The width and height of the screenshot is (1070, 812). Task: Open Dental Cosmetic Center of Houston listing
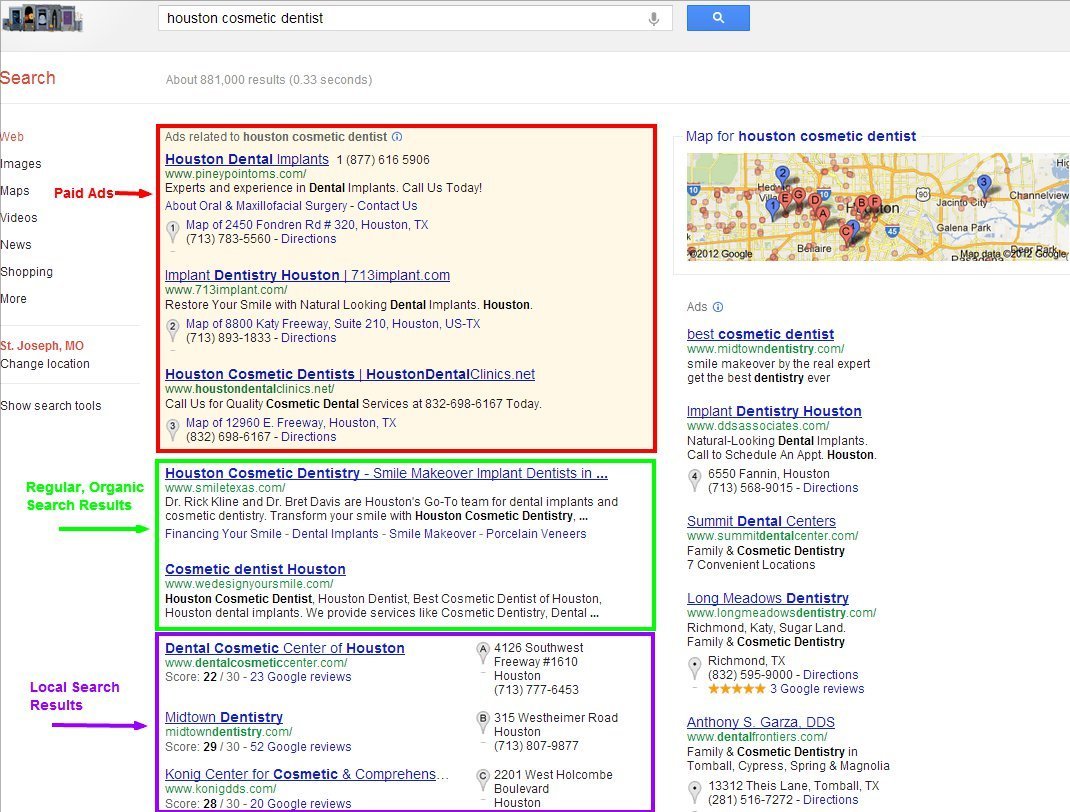(285, 648)
